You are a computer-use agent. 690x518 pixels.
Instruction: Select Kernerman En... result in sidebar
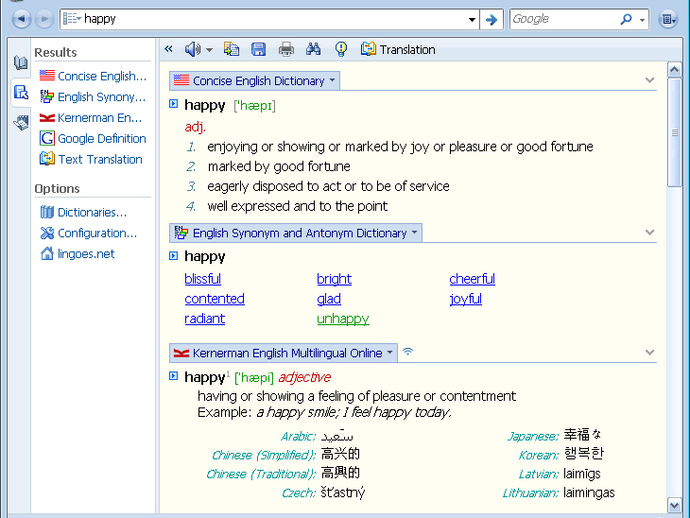pos(91,118)
